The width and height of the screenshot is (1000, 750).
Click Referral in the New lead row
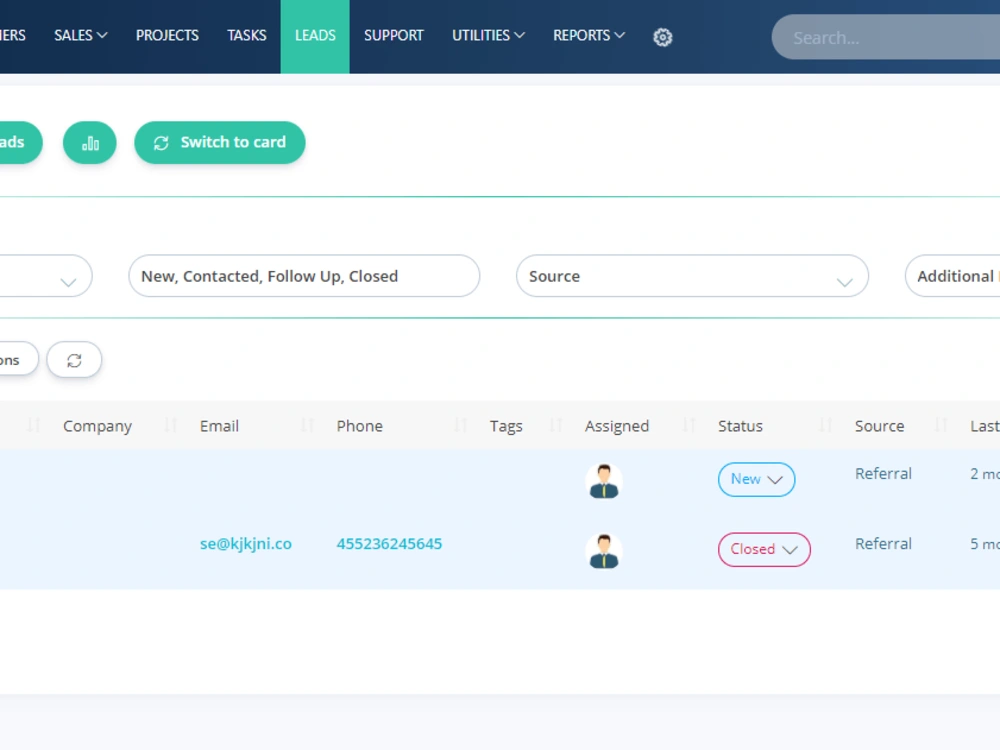coord(883,474)
